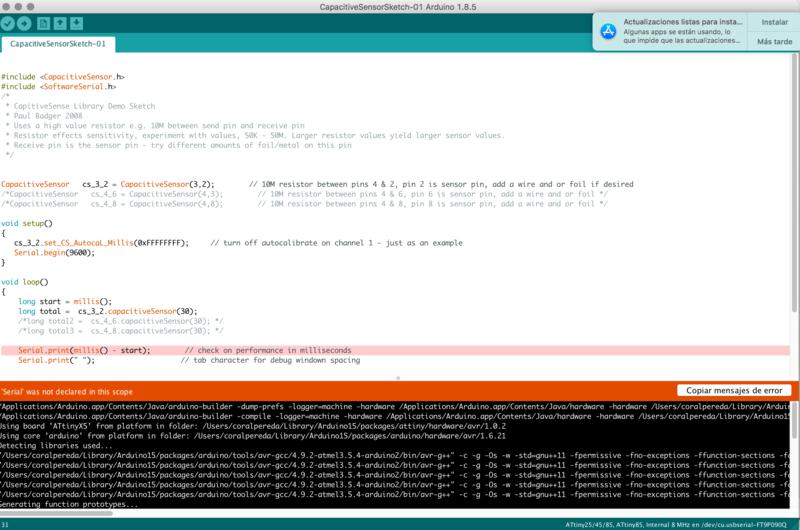Save the sketch with the down-arrow icon
800x530 pixels.
[77, 23]
